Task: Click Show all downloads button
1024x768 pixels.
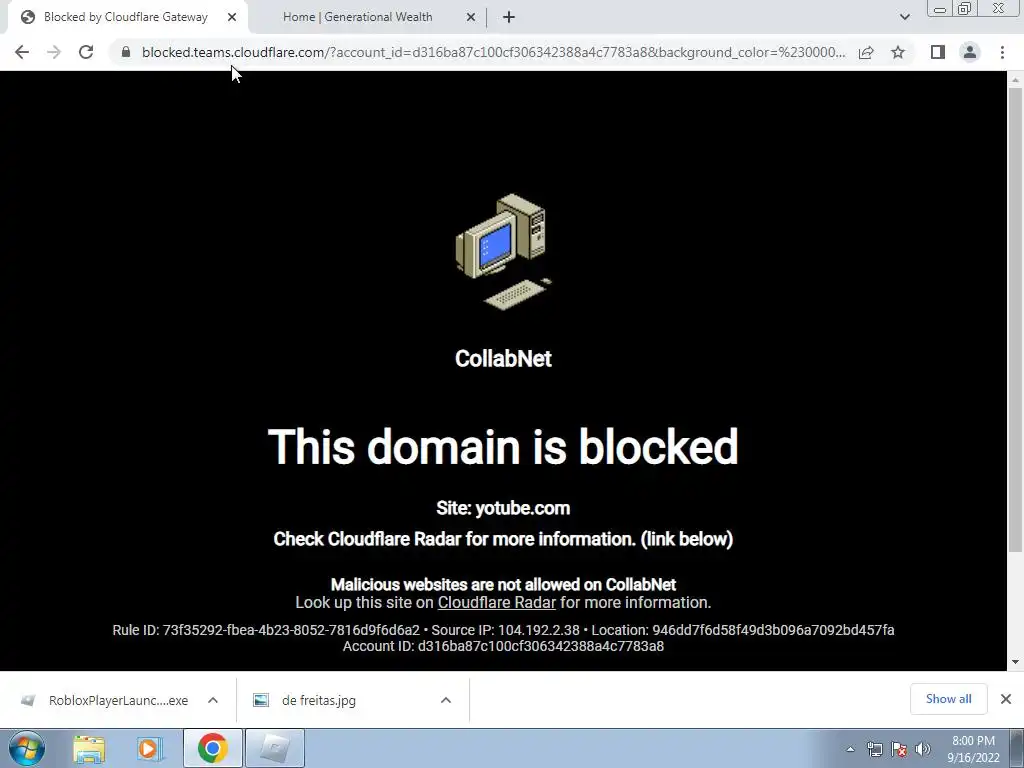Action: pyautogui.click(x=948, y=699)
